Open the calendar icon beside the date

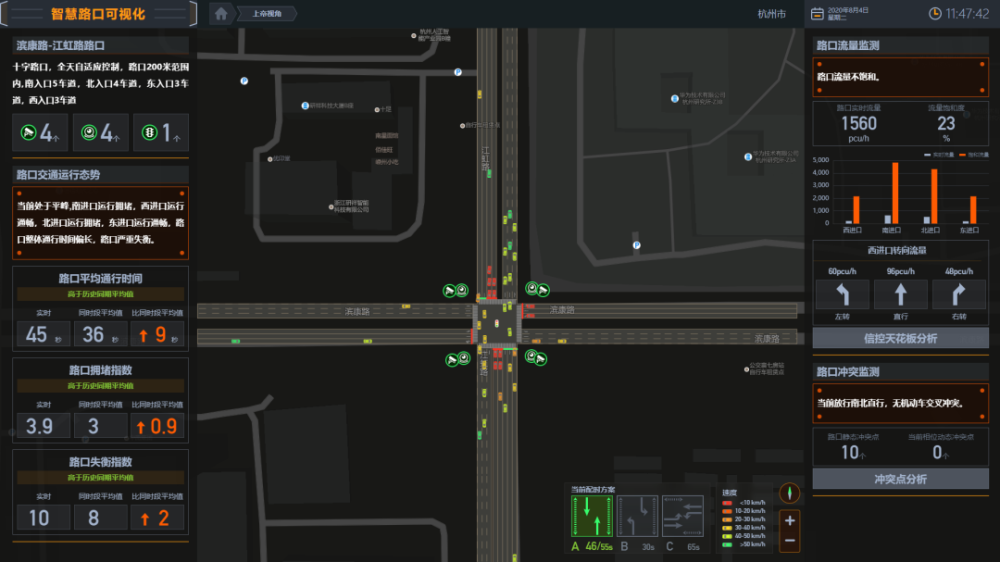click(817, 13)
